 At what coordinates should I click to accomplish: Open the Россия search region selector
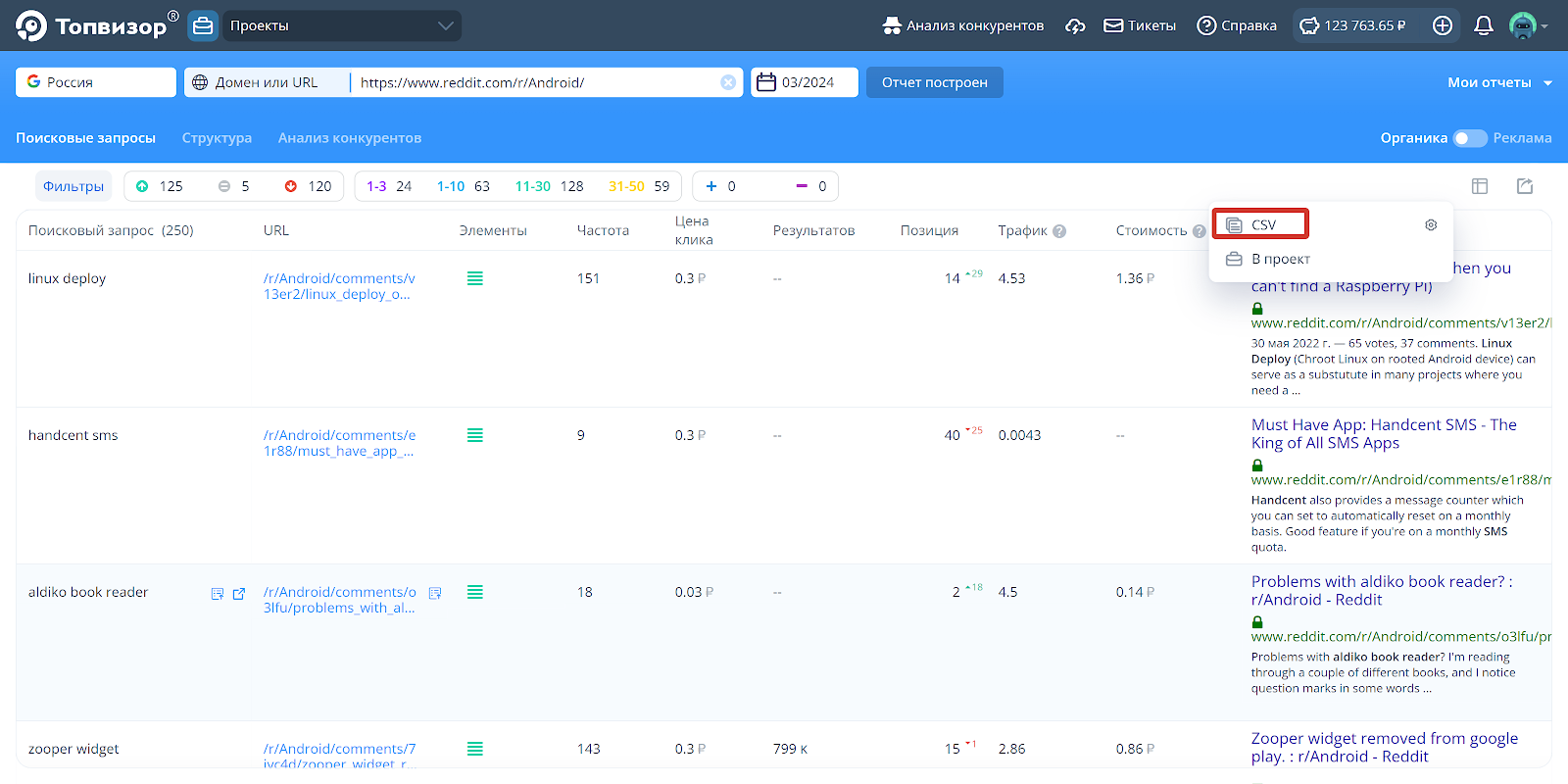[x=96, y=82]
